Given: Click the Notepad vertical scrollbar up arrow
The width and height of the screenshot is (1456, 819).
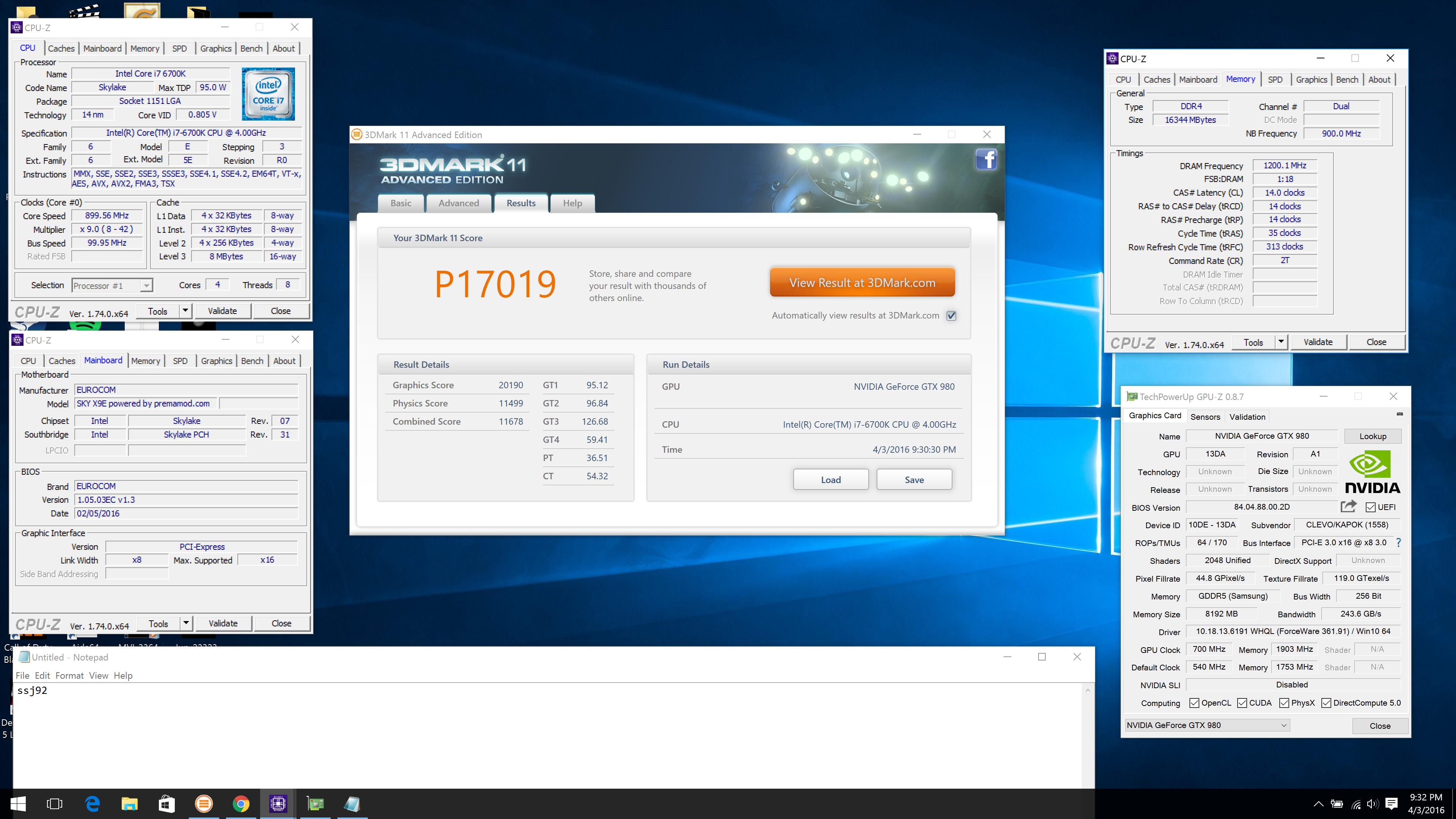Looking at the screenshot, I should pyautogui.click(x=1088, y=690).
